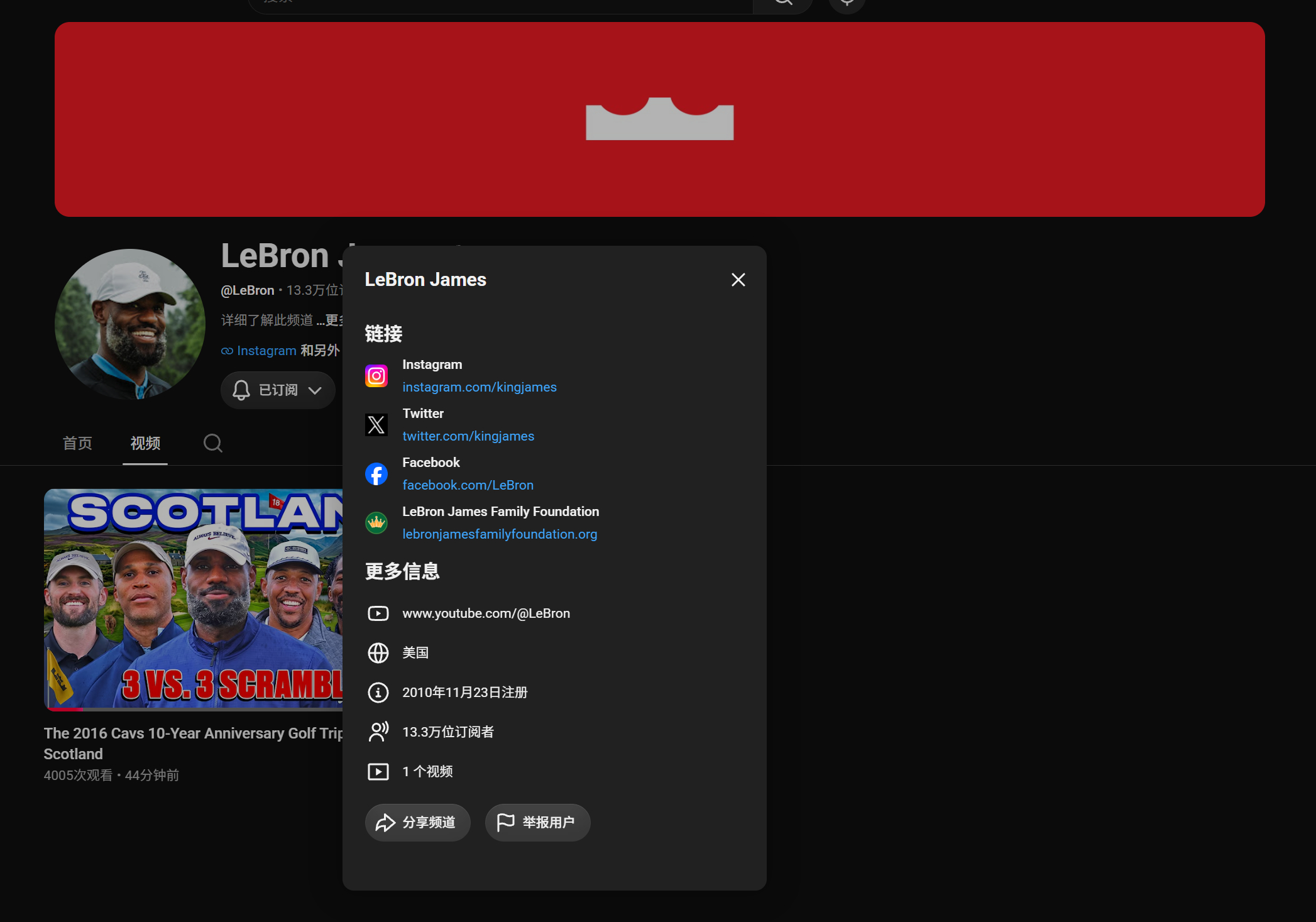Image resolution: width=1316 pixels, height=922 pixels.
Task: Click the subscribers icon beside 13.3万位订阅者
Action: 378,732
